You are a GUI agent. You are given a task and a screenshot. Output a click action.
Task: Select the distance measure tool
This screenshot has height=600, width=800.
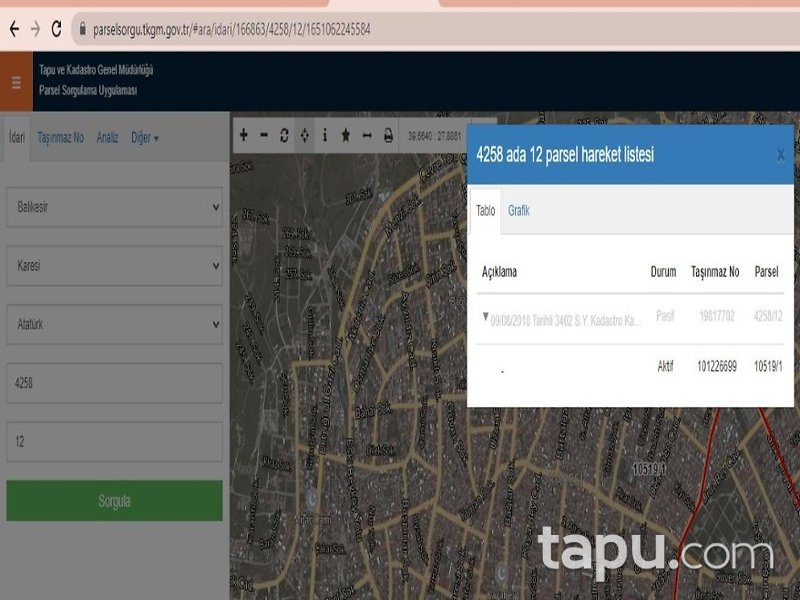[x=367, y=135]
